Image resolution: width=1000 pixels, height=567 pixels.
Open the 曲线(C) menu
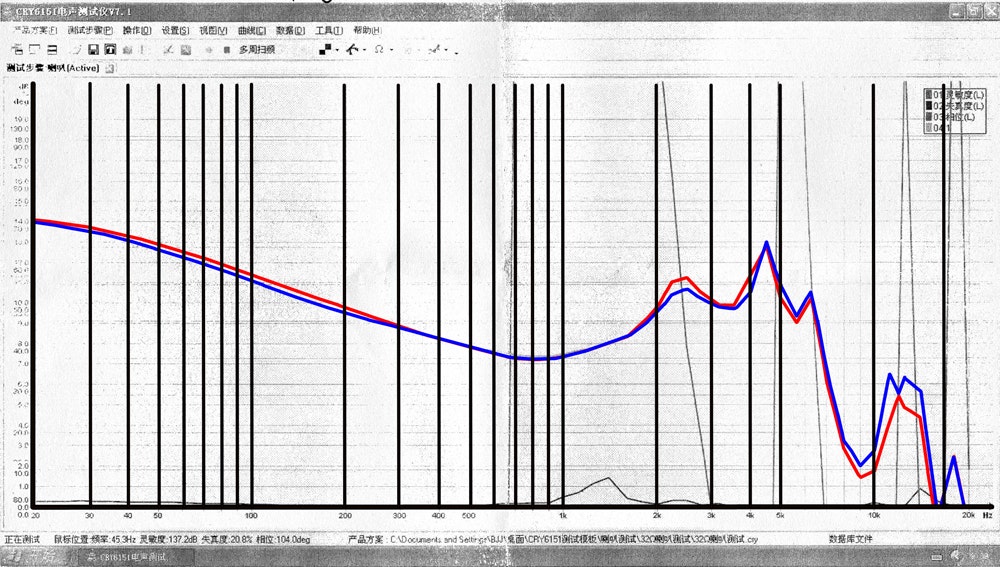point(252,30)
